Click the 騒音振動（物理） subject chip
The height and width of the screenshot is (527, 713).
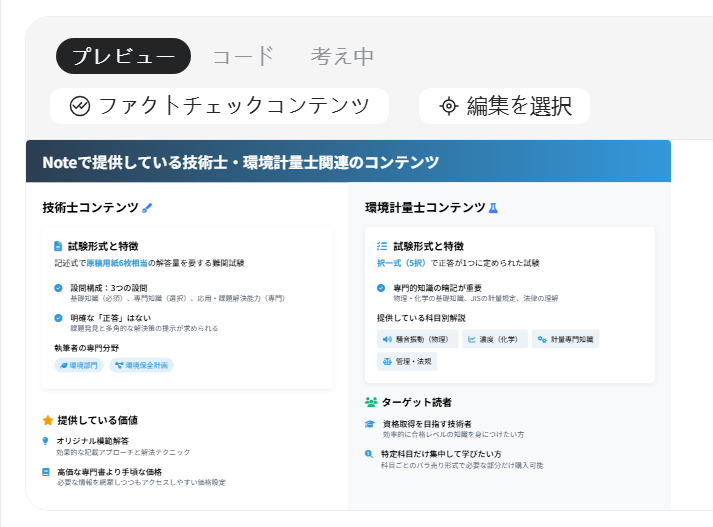point(417,339)
